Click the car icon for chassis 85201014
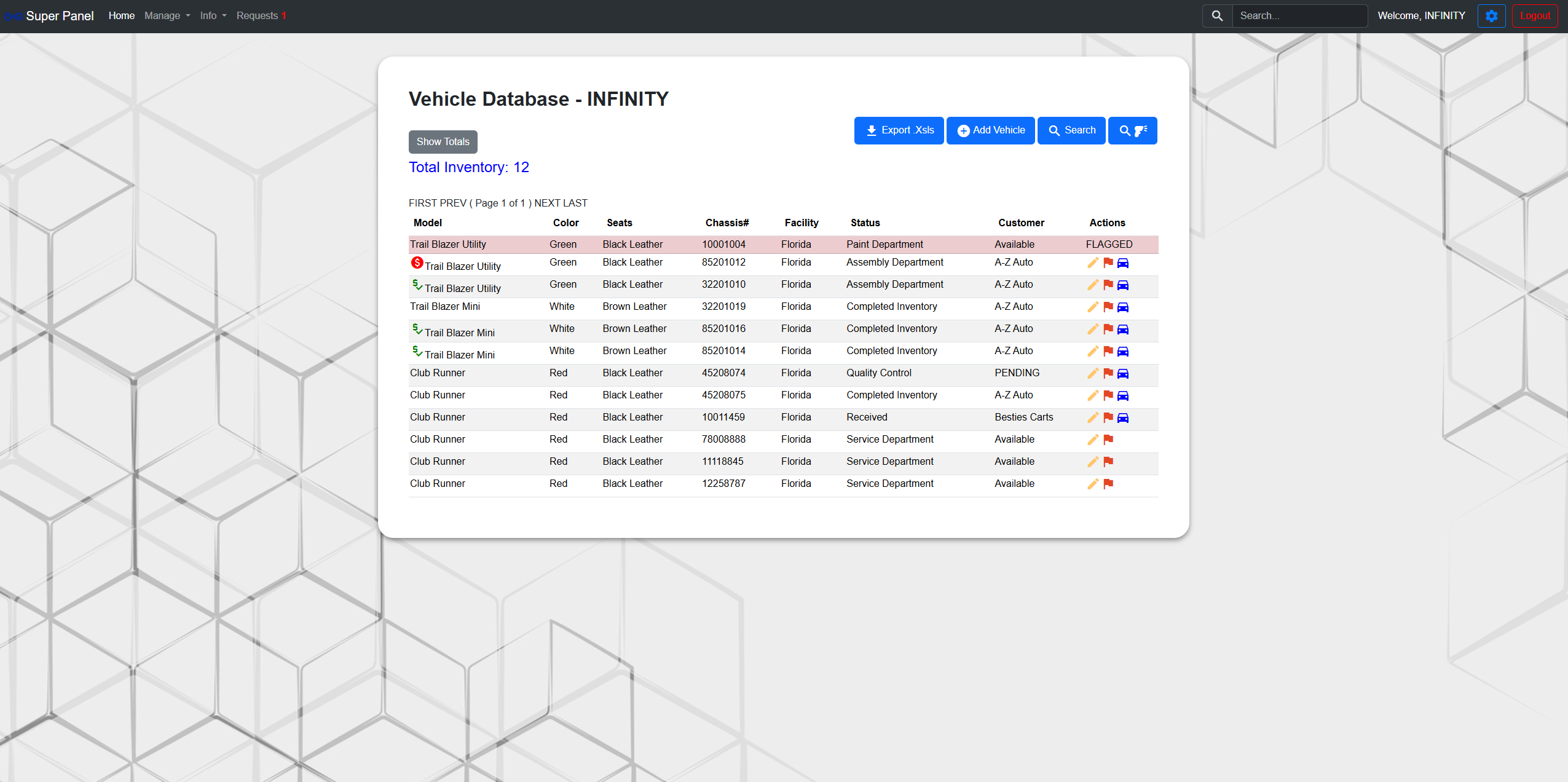Viewport: 1568px width, 782px height. click(1123, 352)
